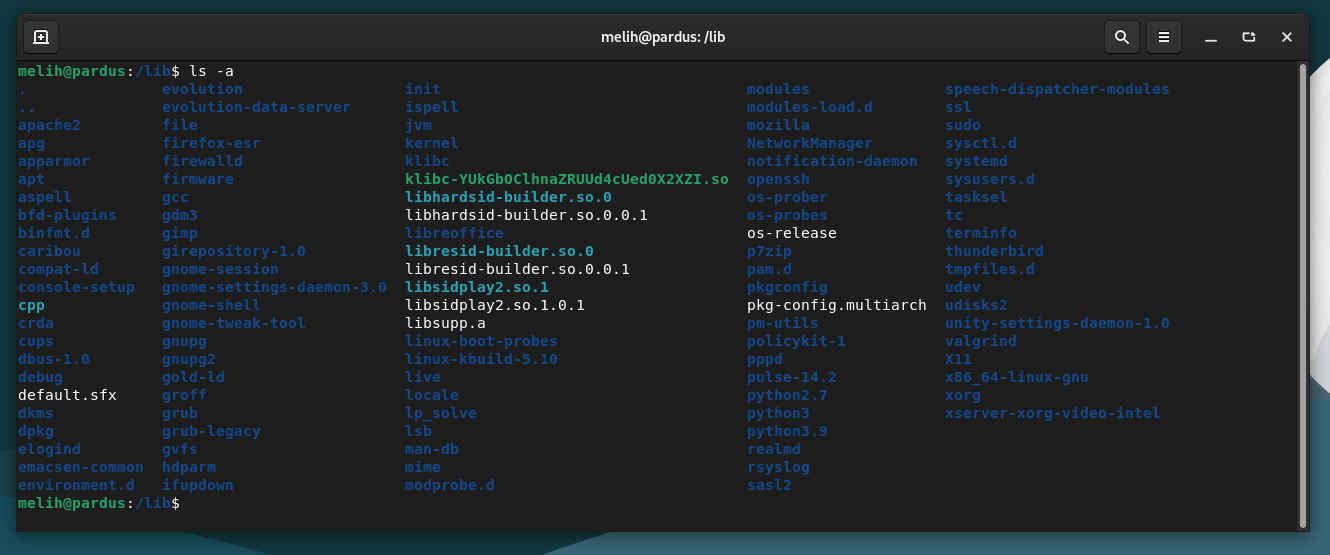The image size is (1330, 555).
Task: Click the 'firefox-esr' directory name
Action: pyautogui.click(x=211, y=143)
